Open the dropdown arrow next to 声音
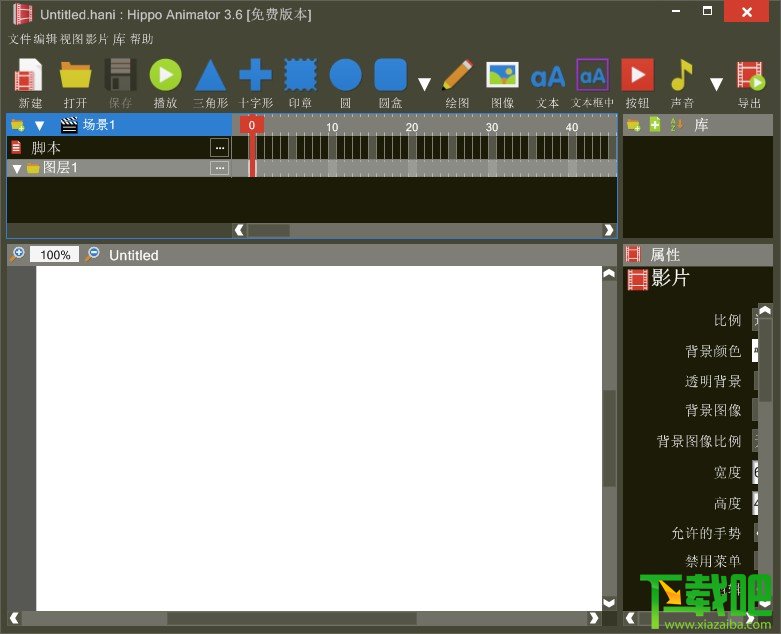The image size is (781, 634). point(716,84)
